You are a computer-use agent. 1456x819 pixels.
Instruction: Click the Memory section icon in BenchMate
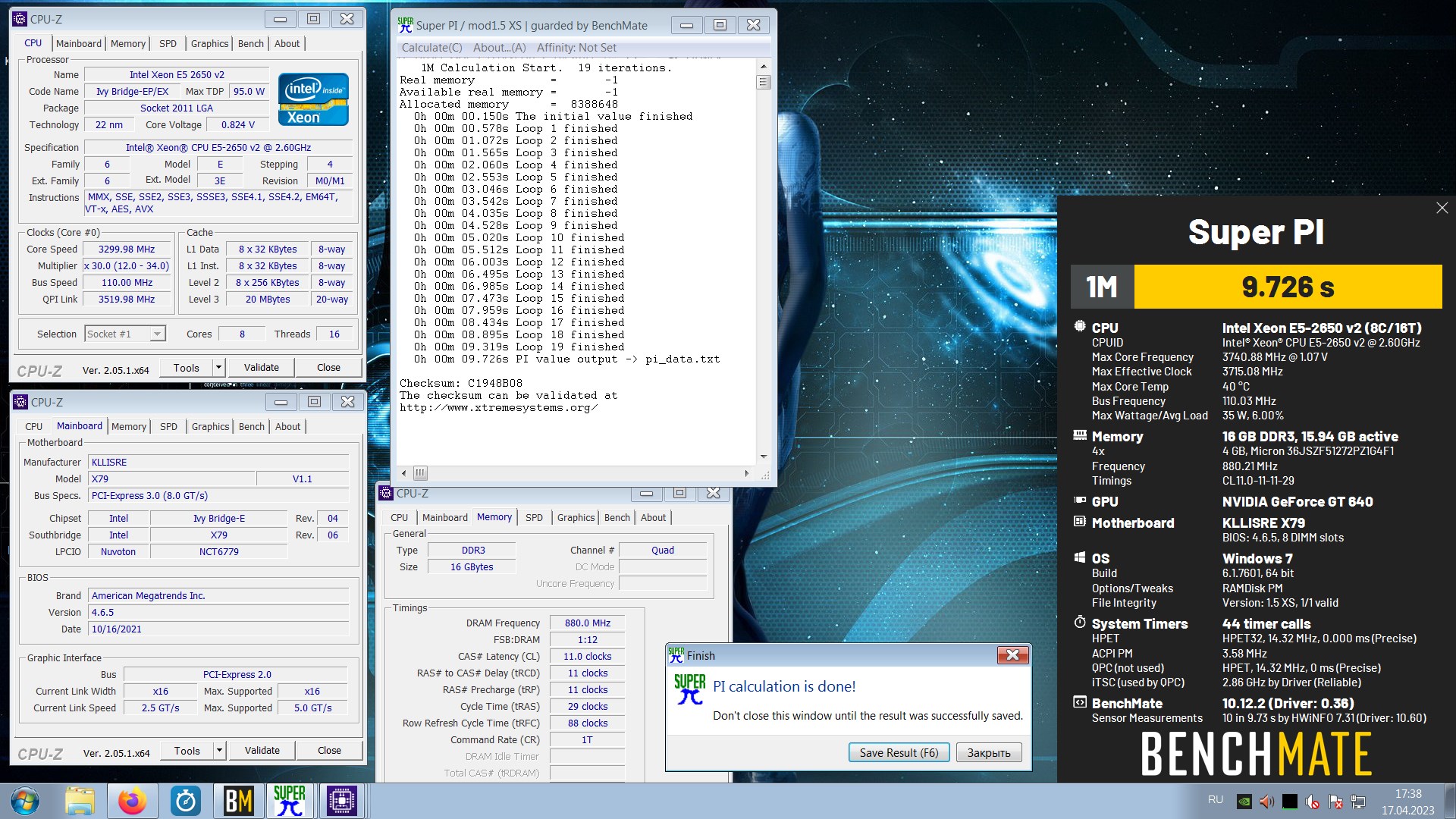(x=1080, y=435)
